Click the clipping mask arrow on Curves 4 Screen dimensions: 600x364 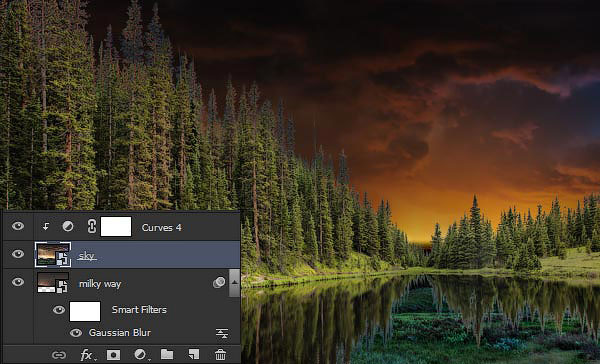pos(46,227)
